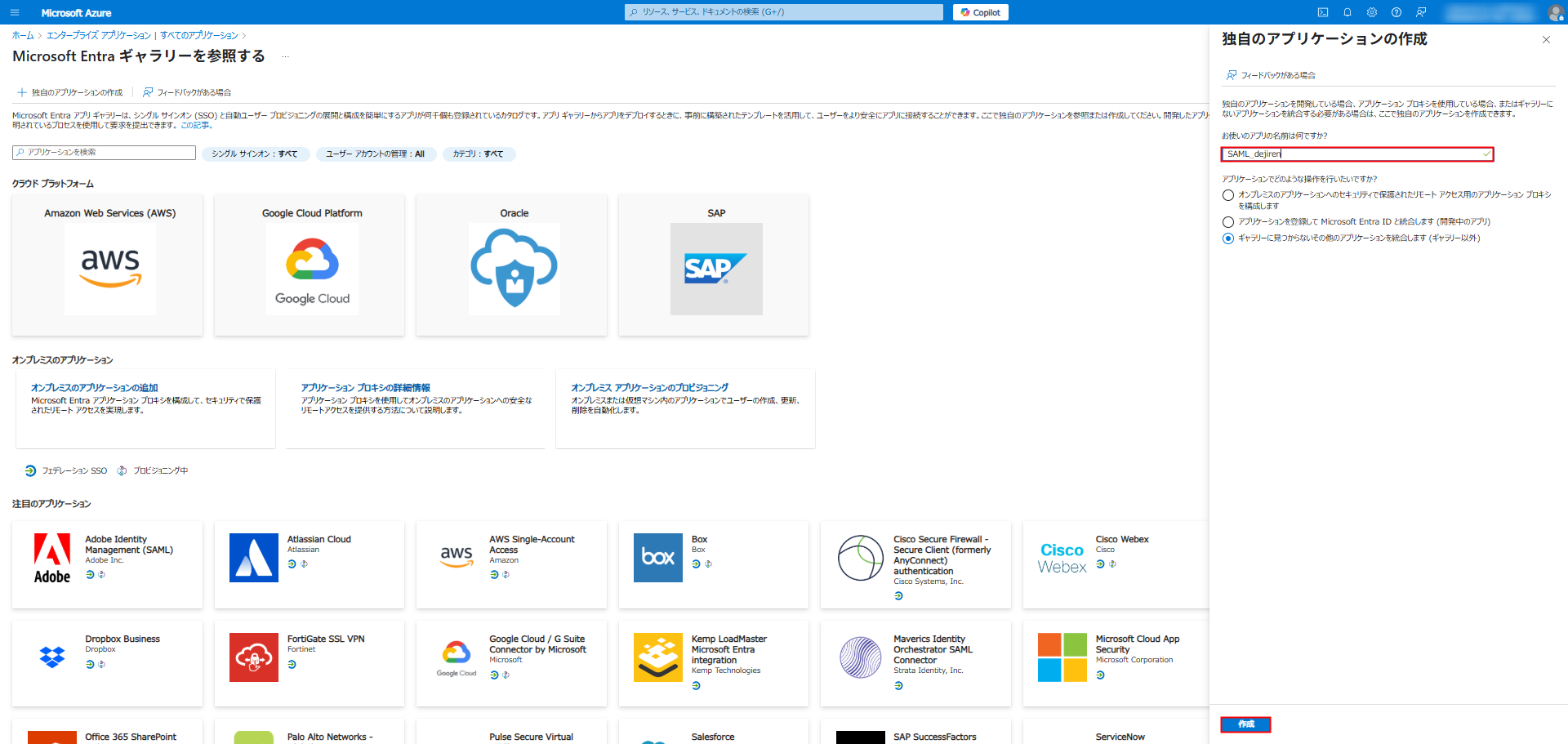Image resolution: width=1568 pixels, height=744 pixels.
Task: Open Cisco Secure Firewall app card
Action: tap(915, 564)
